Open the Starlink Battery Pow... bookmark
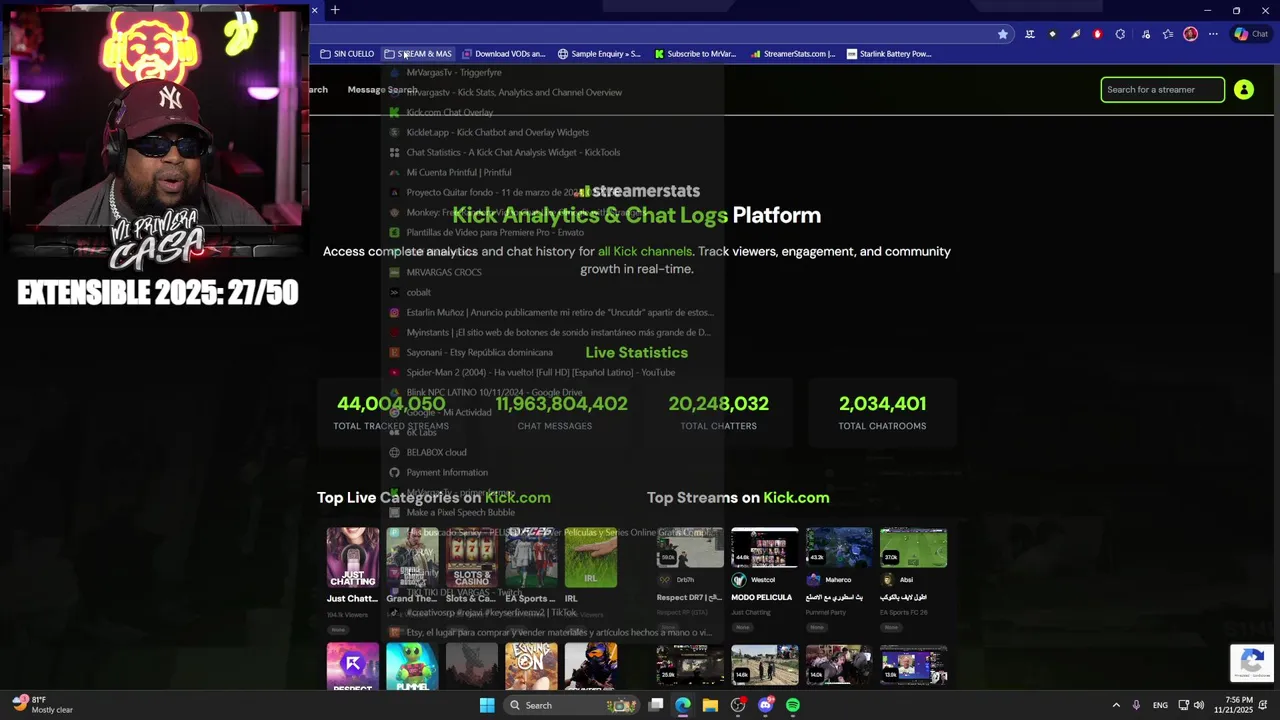This screenshot has height=720, width=1280. [889, 54]
